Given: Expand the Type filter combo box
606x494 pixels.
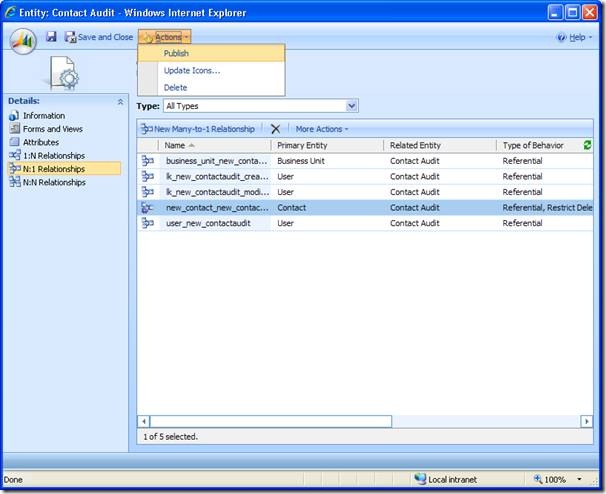Looking at the screenshot, I should point(351,106).
